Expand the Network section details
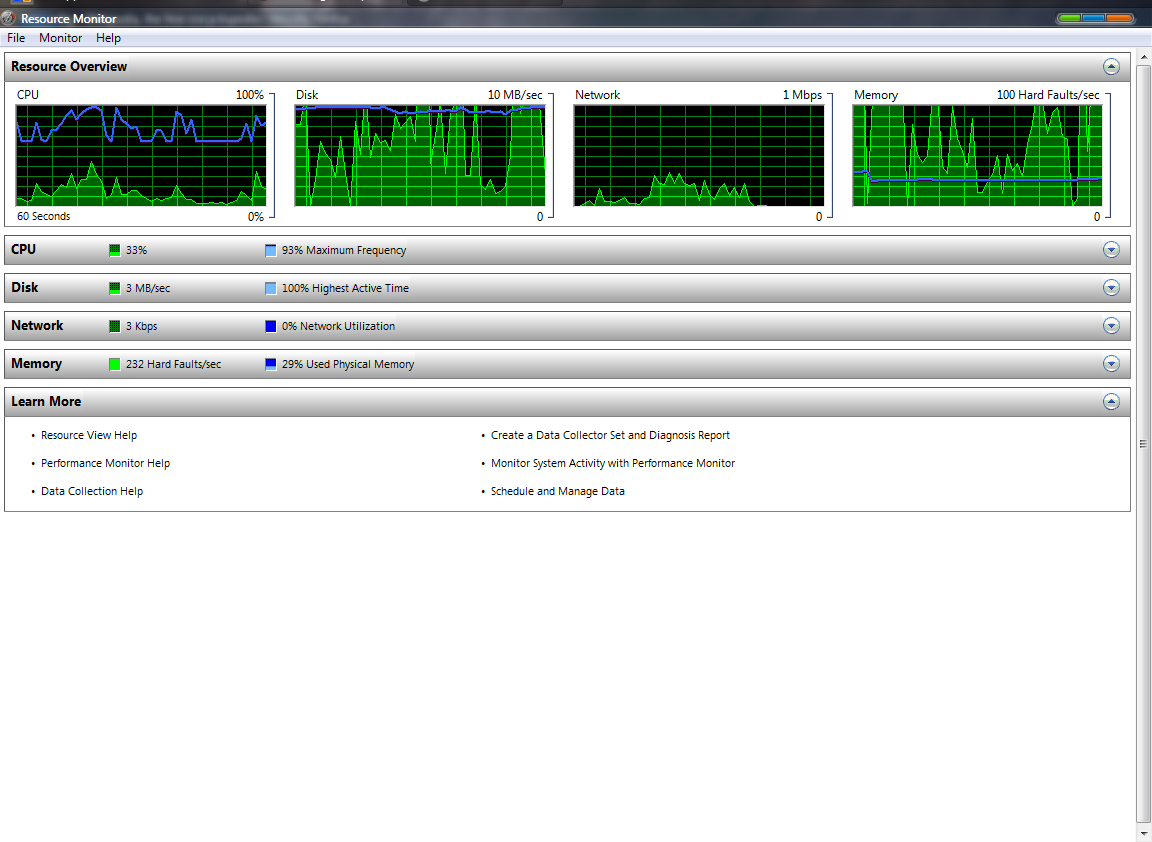 coord(1111,325)
